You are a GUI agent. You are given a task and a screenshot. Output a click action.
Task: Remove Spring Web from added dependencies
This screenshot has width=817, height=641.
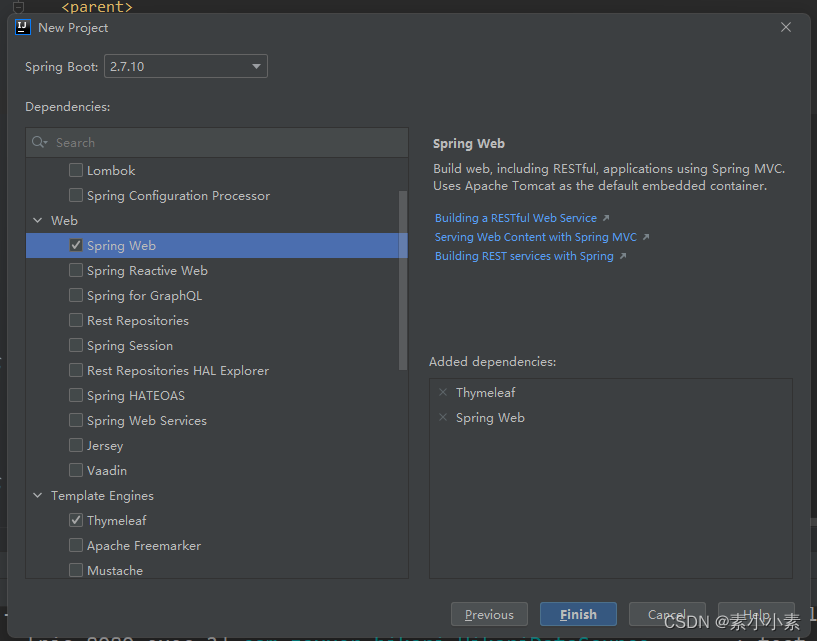443,417
